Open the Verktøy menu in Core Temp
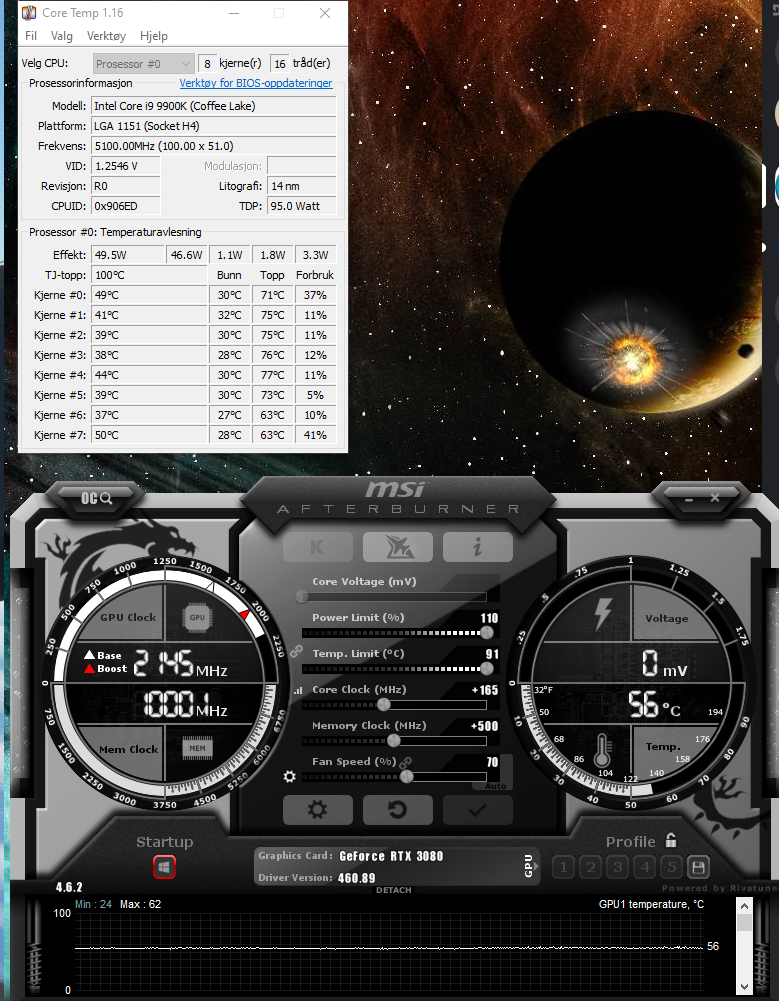779x1001 pixels. pyautogui.click(x=106, y=36)
